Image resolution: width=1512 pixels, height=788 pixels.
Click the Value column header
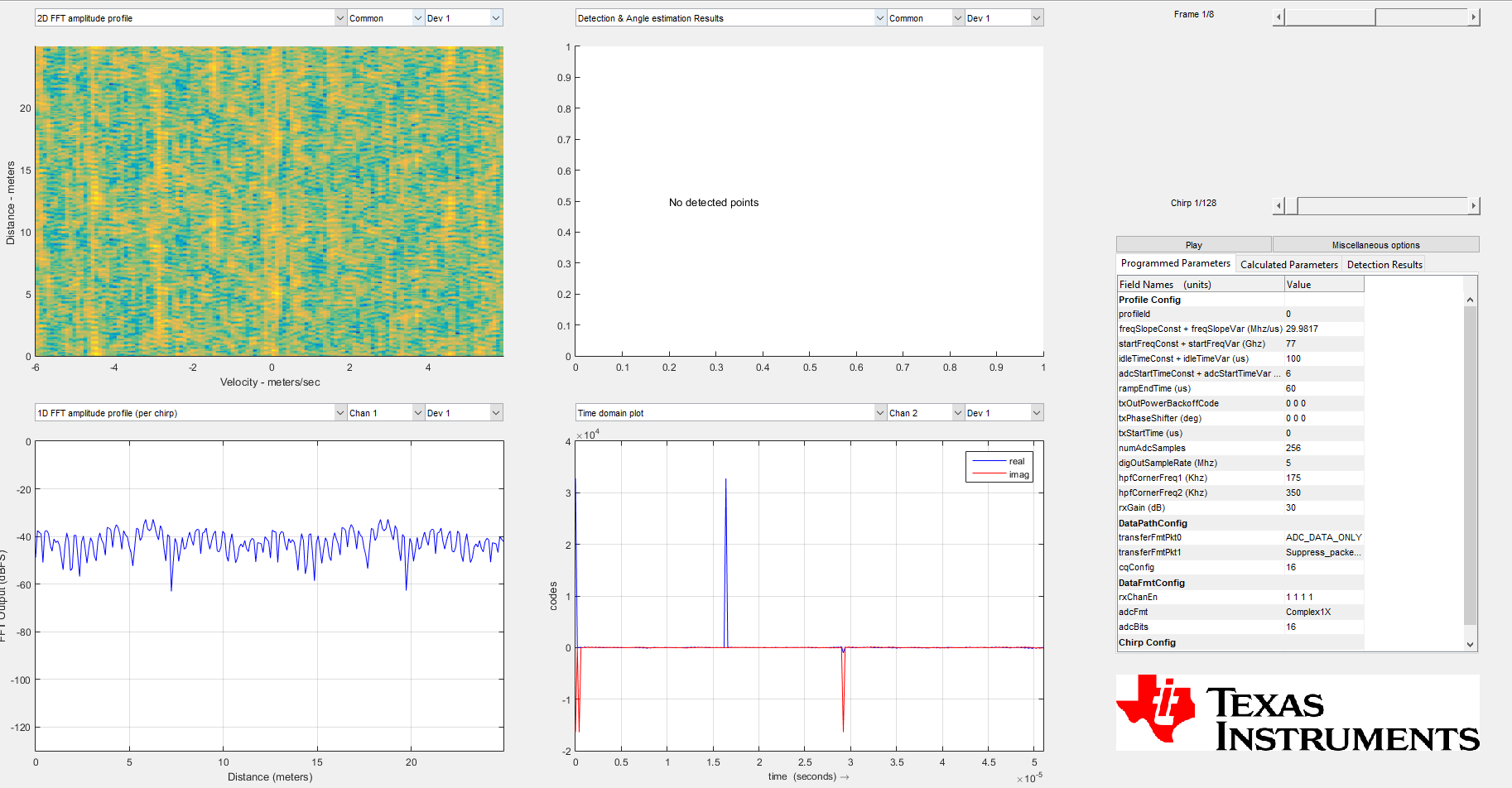(x=1323, y=284)
